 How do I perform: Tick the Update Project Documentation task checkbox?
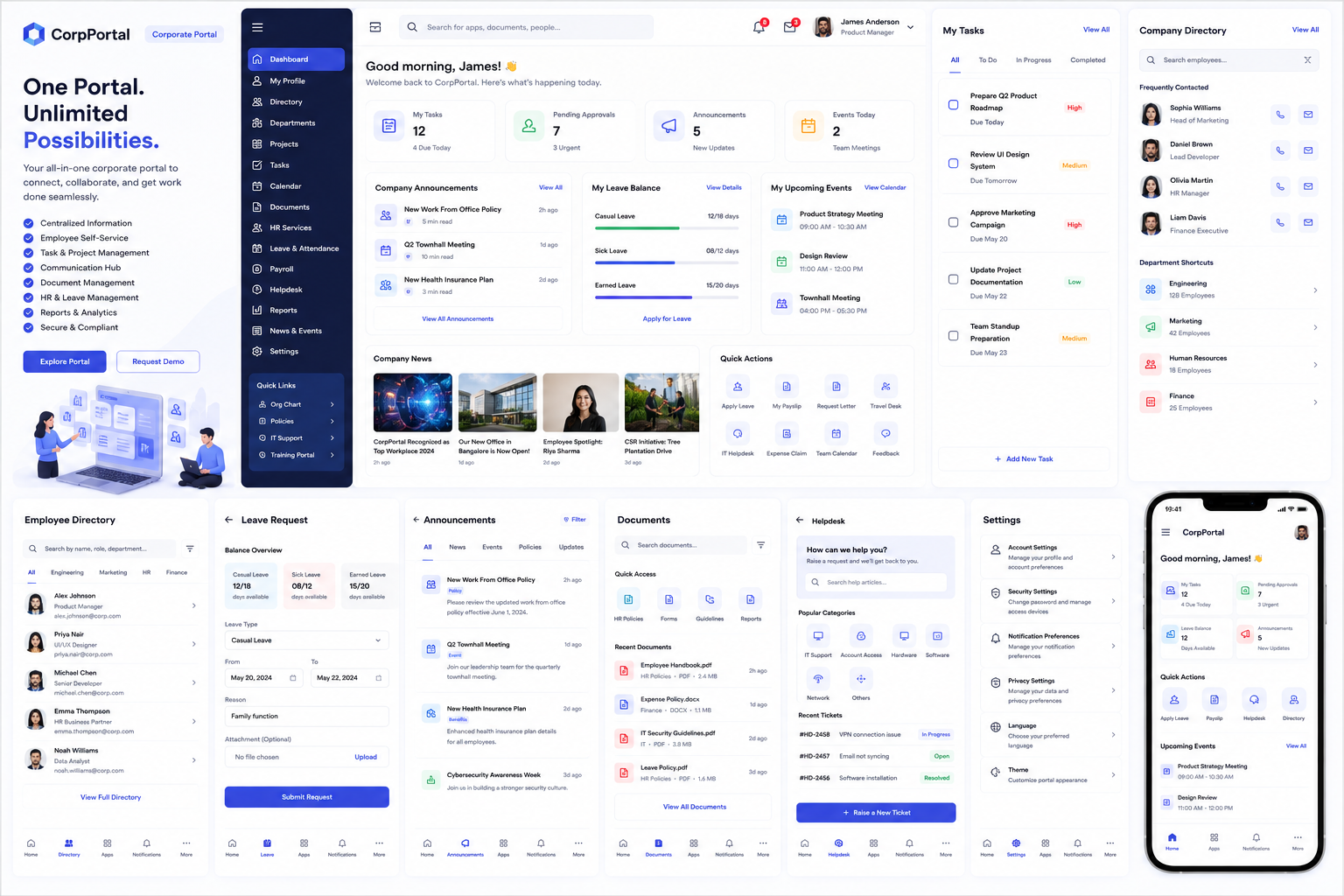pyautogui.click(x=954, y=280)
